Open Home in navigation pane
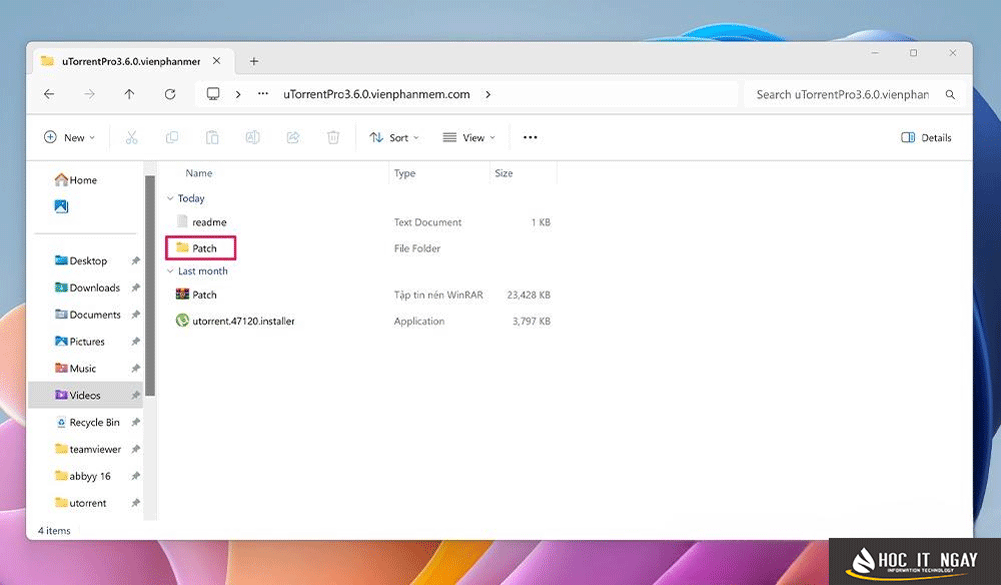Image resolution: width=1001 pixels, height=585 pixels. click(76, 180)
